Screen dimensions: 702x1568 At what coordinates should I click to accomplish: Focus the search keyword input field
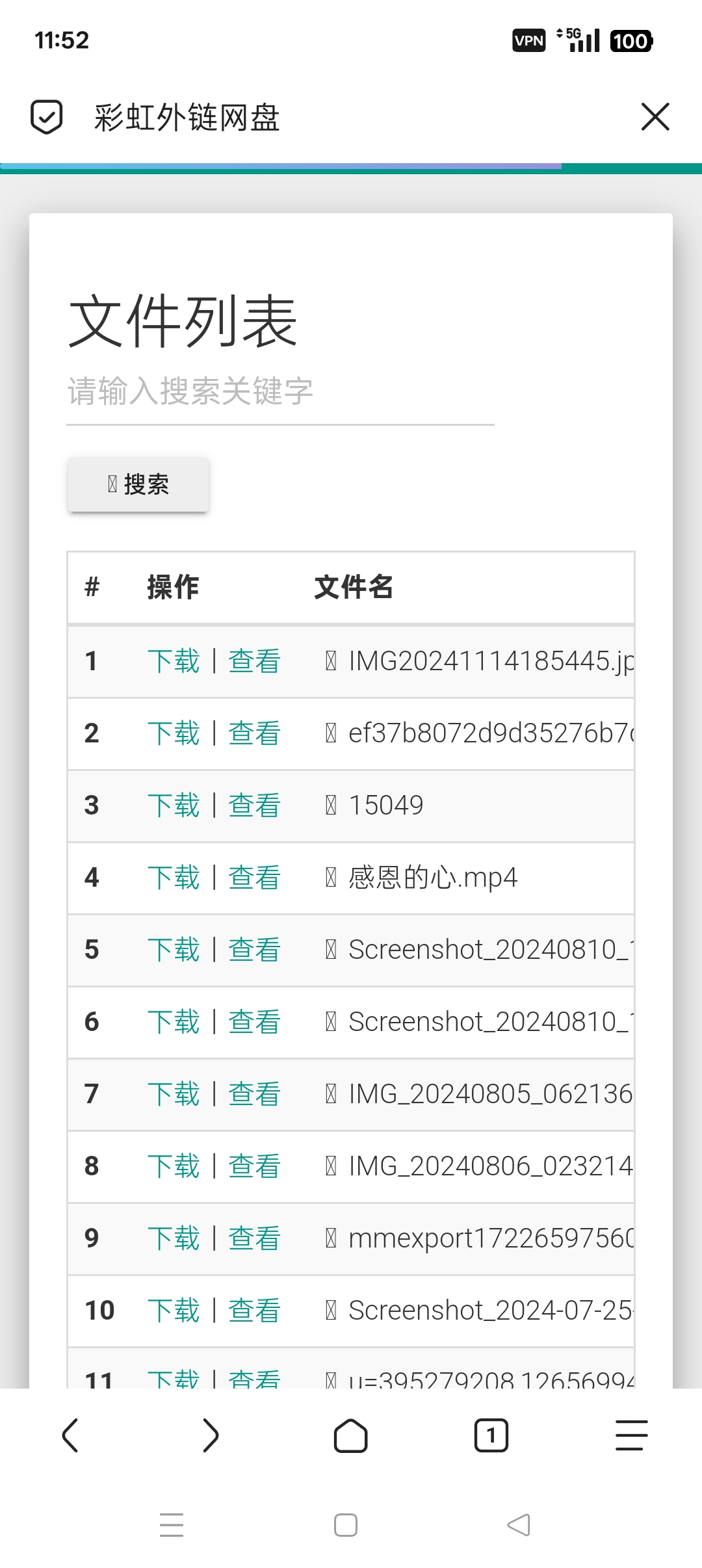(x=279, y=392)
